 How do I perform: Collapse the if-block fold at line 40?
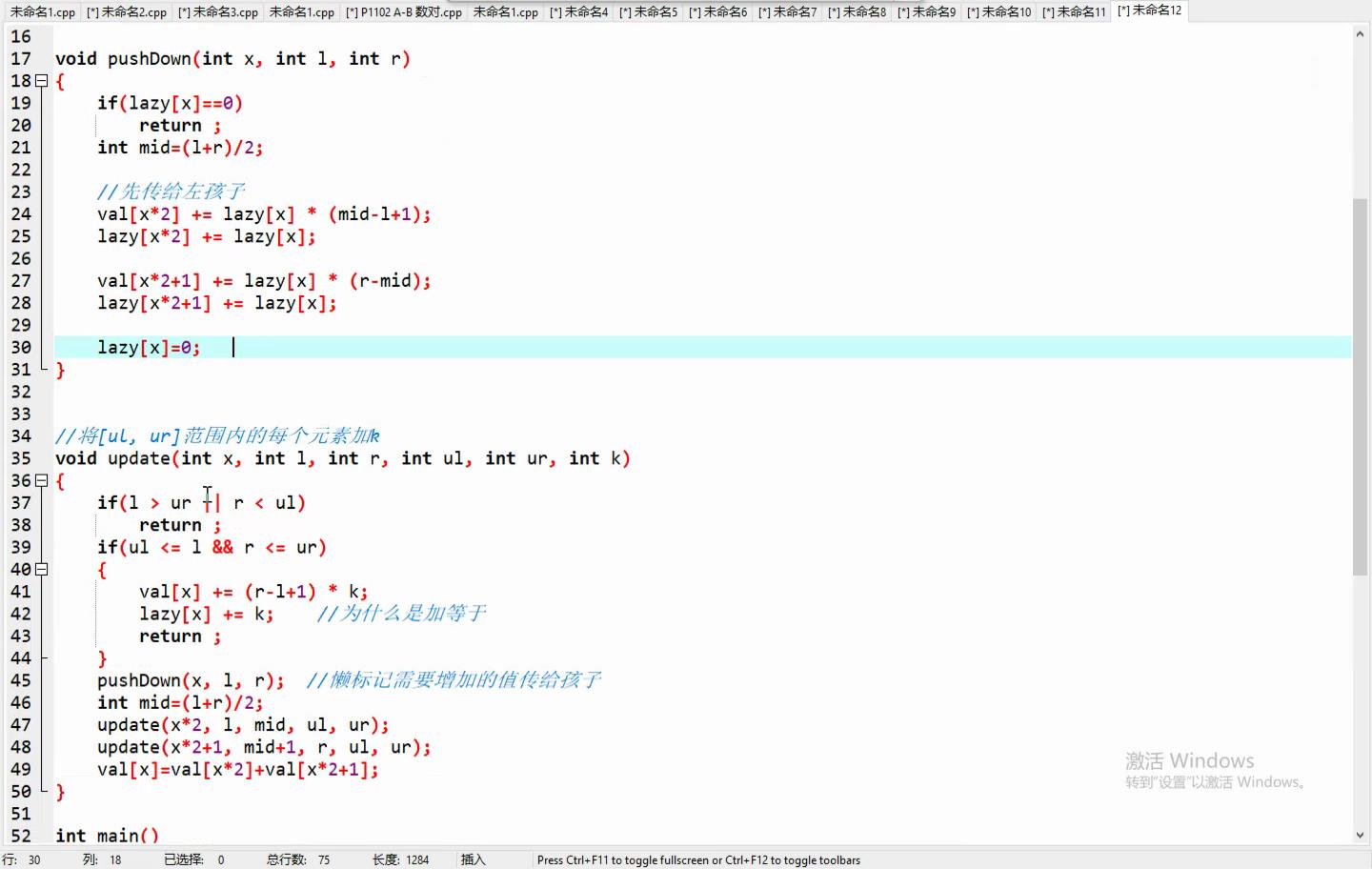tap(42, 570)
